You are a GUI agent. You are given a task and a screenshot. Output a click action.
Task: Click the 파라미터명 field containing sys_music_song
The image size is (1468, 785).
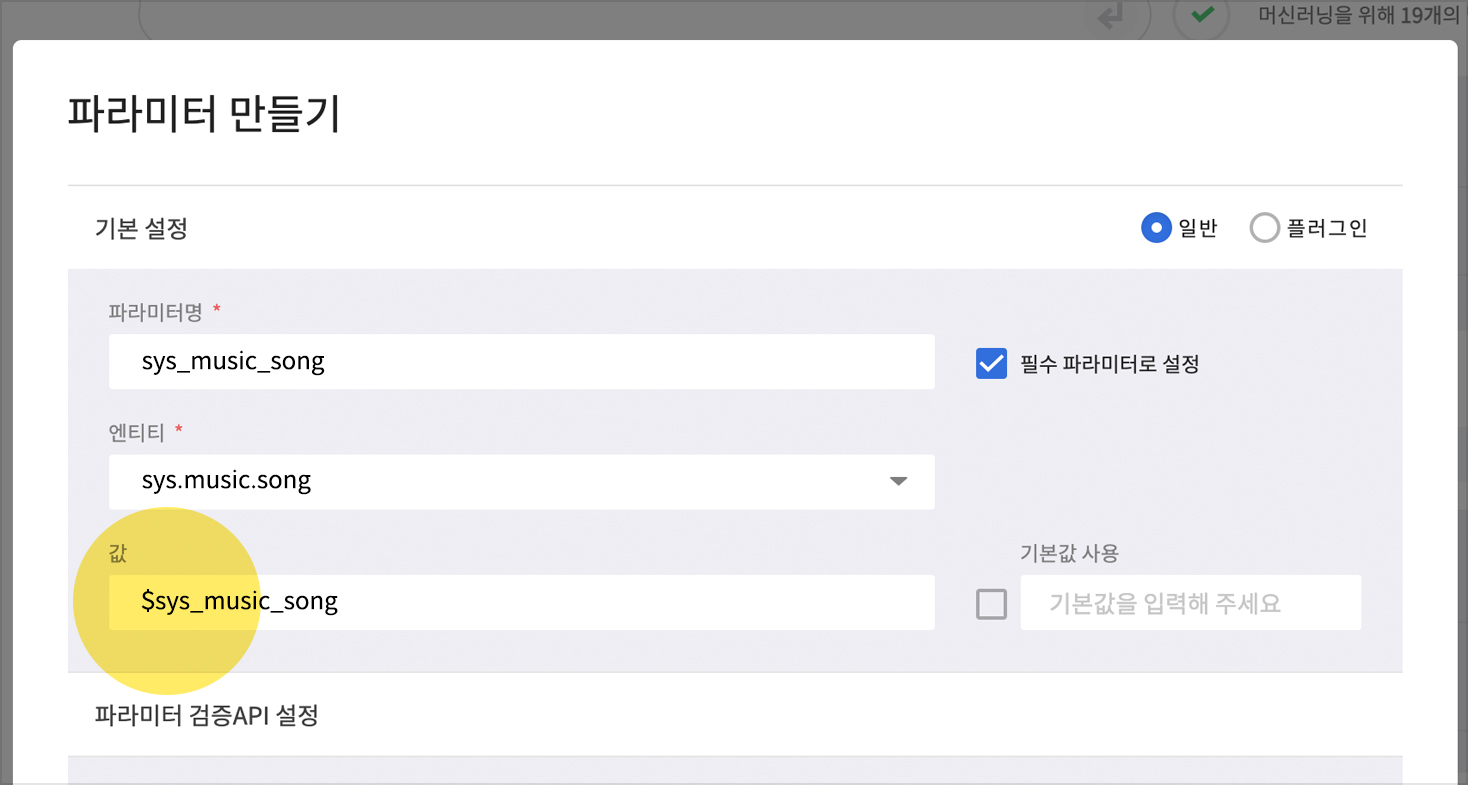(520, 361)
